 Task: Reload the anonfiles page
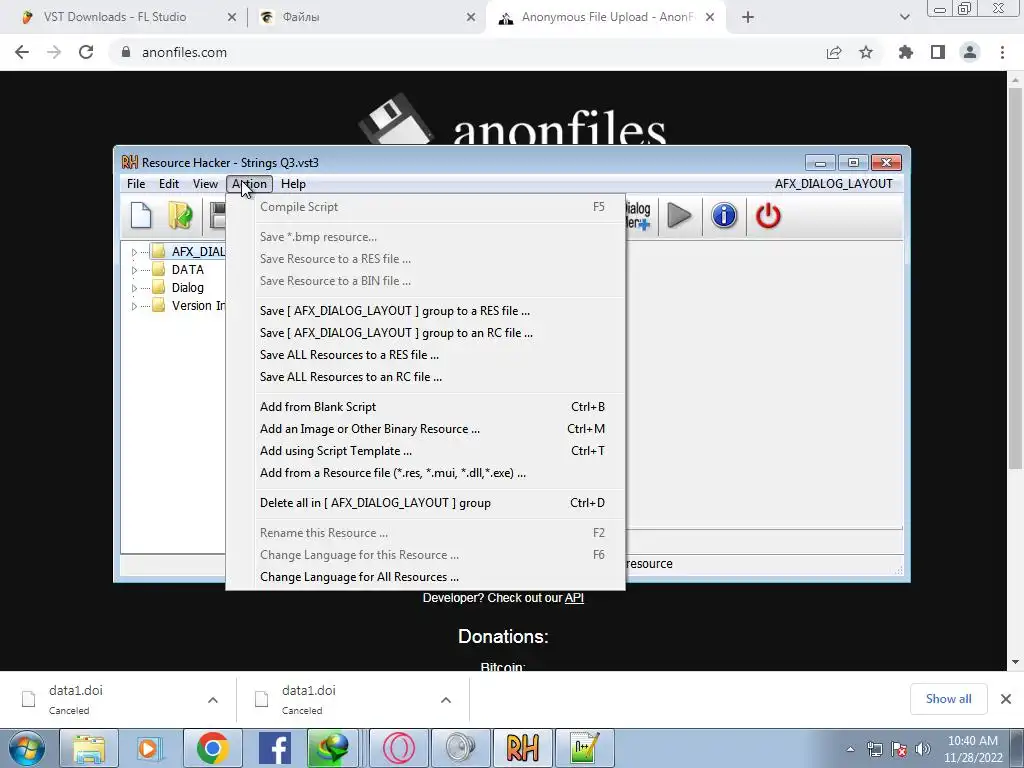click(86, 52)
